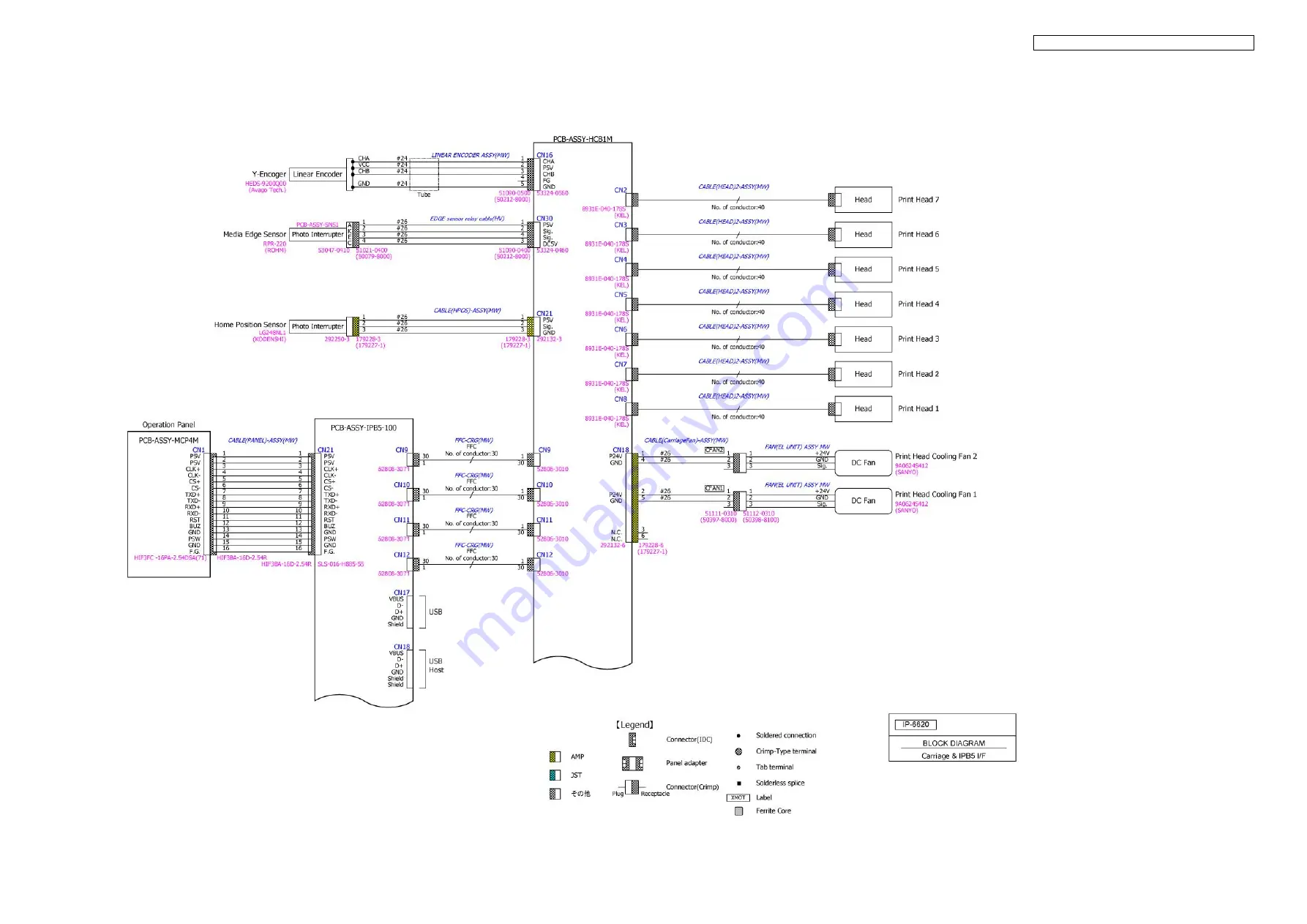Select the Linear Encoder block
Screen dimensions: 1307x924
[x=318, y=174]
